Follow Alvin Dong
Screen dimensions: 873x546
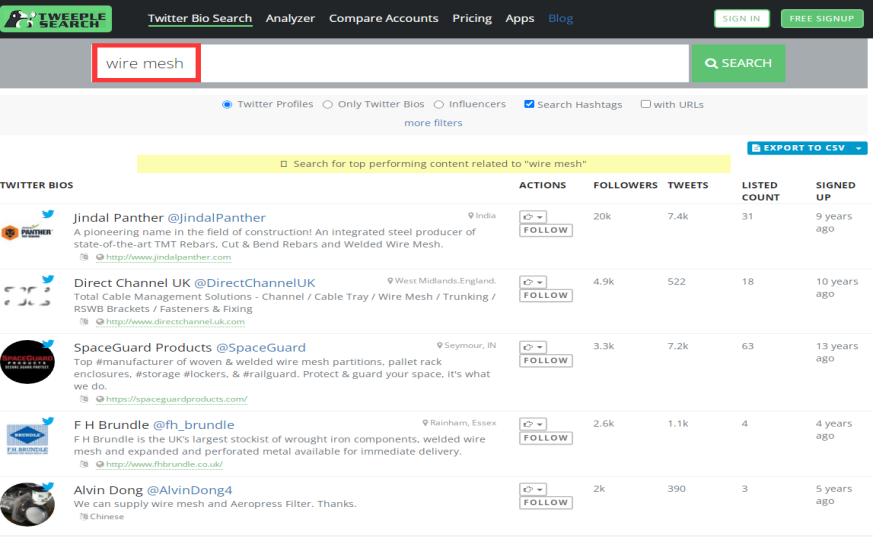click(546, 503)
